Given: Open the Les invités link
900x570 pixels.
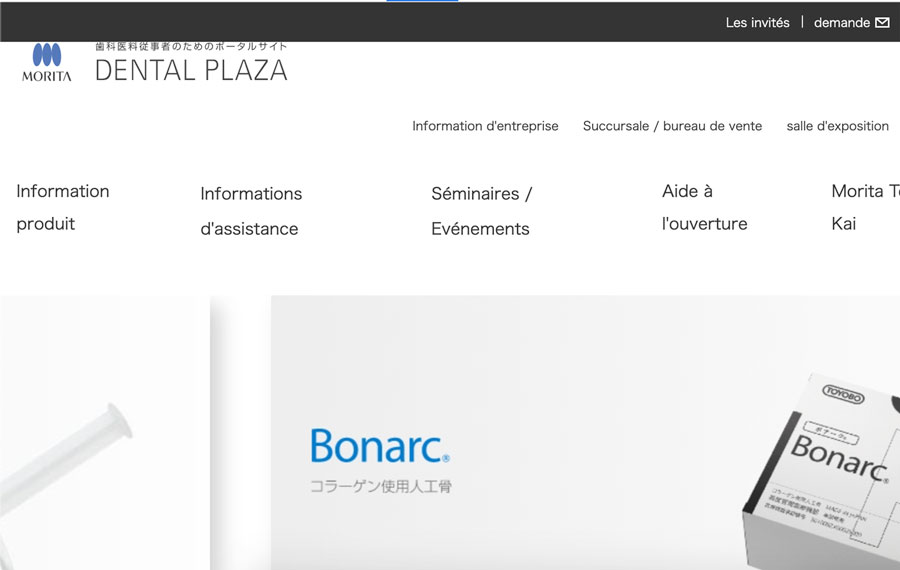Looking at the screenshot, I should coord(757,22).
